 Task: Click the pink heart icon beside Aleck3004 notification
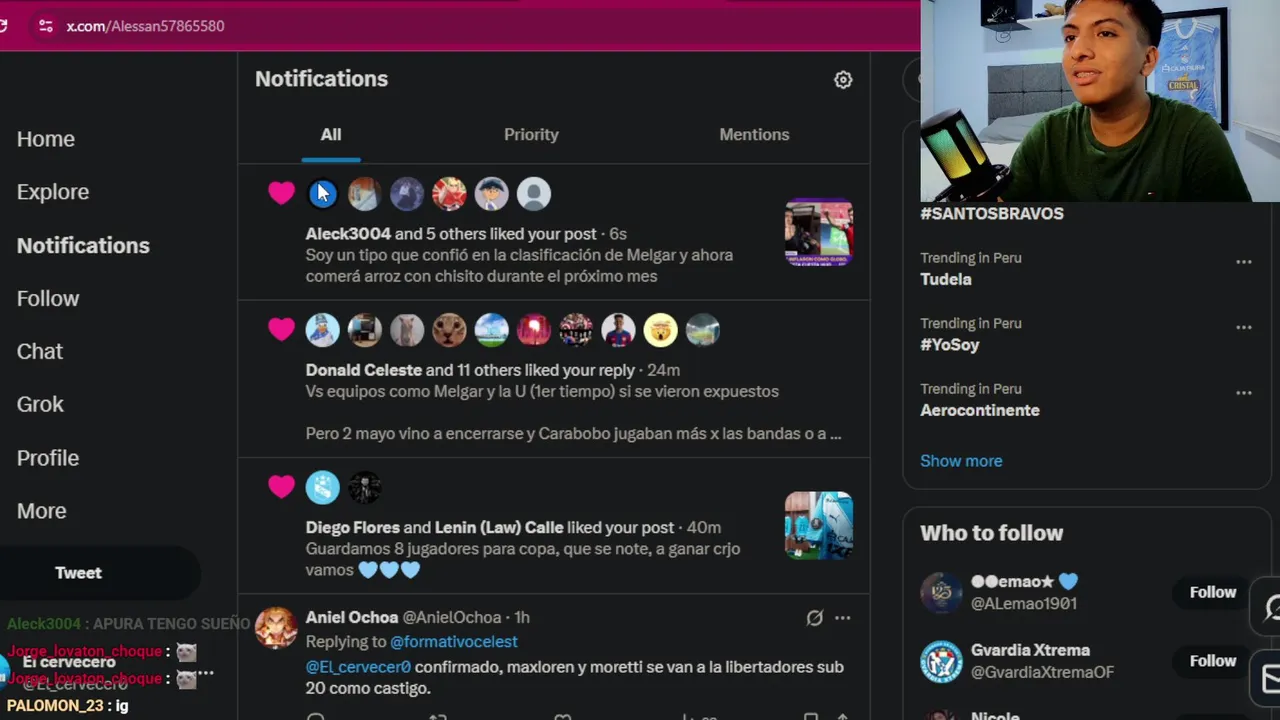point(281,193)
